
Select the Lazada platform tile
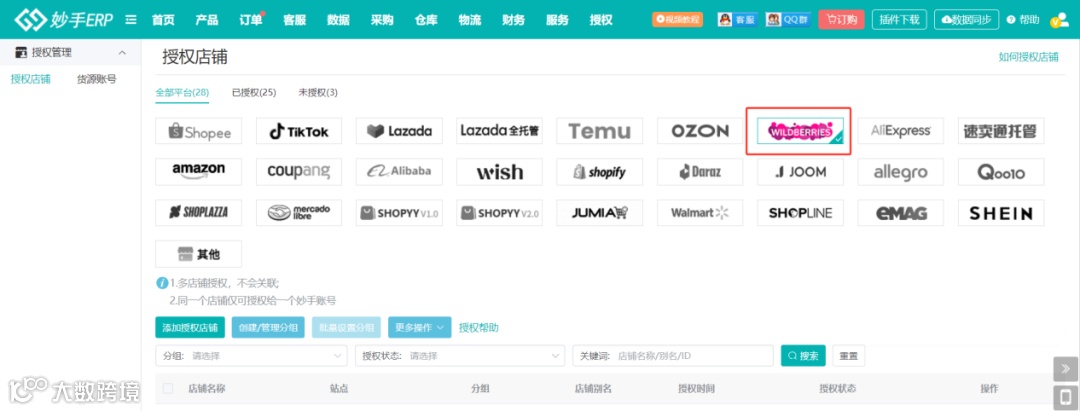(399, 131)
